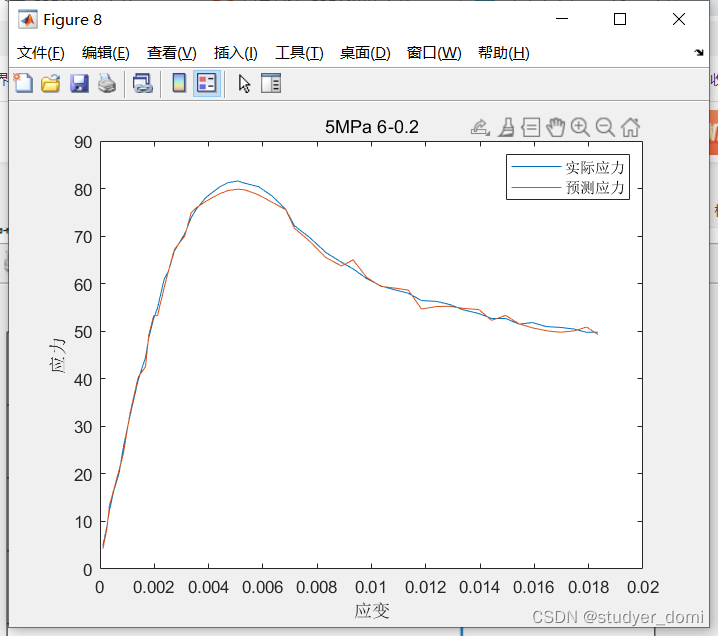Click the dock figure arrow at menu bar right
718x636 pixels.
(x=698, y=53)
